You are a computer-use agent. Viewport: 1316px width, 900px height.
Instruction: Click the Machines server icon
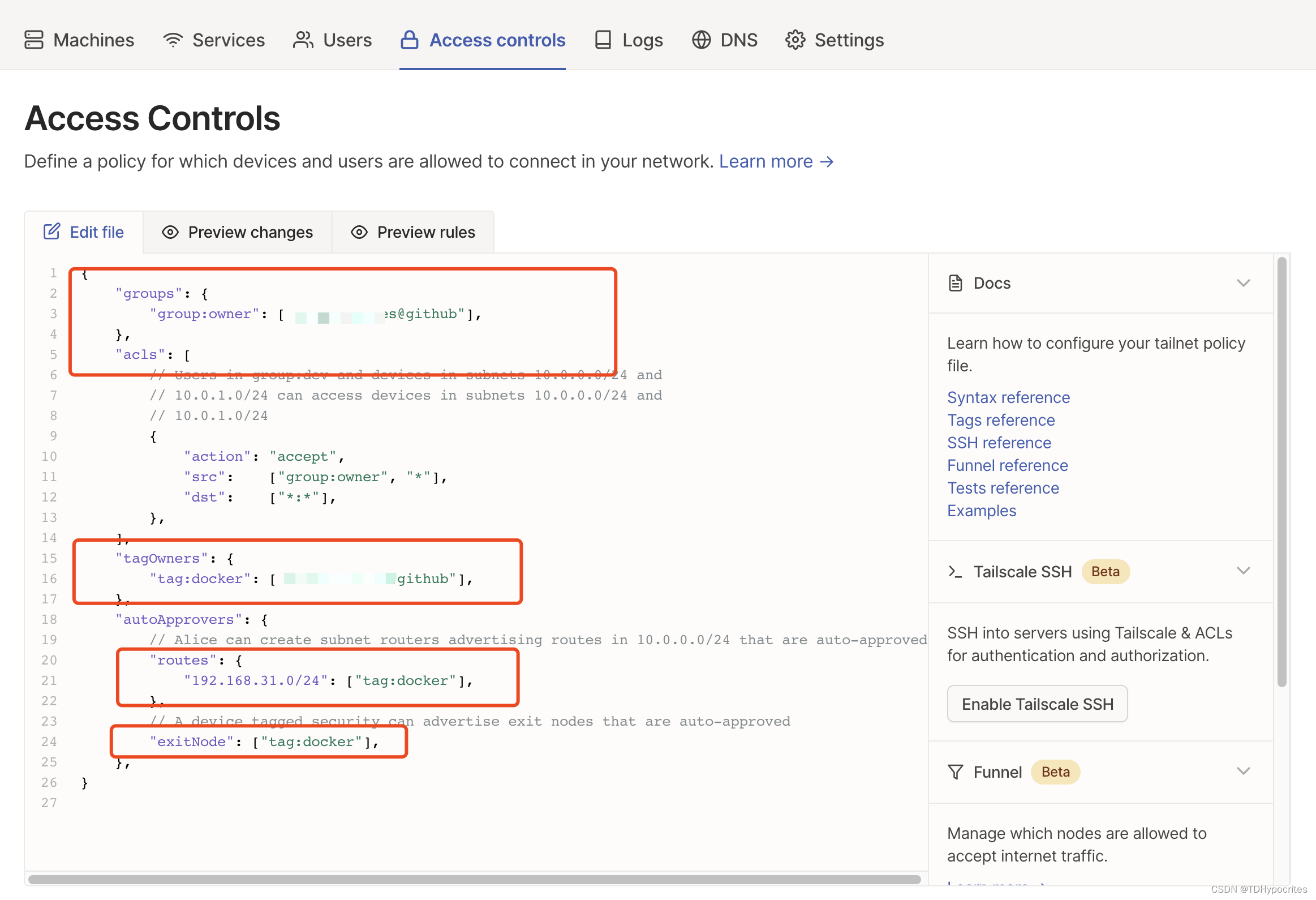click(x=34, y=40)
